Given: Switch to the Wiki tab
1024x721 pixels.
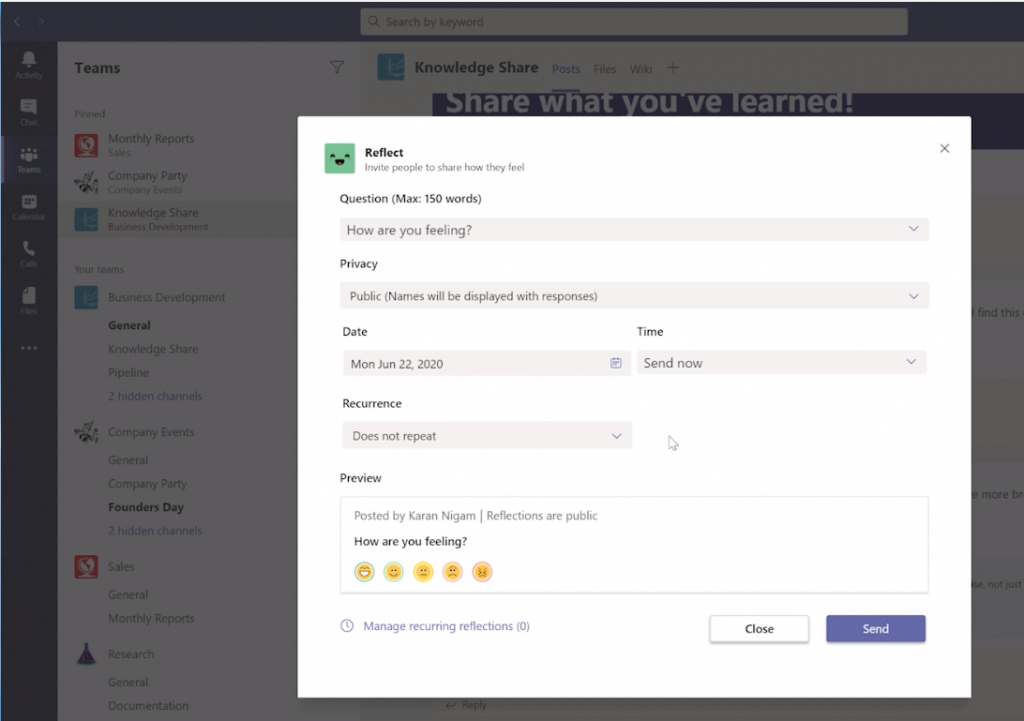Looking at the screenshot, I should tap(640, 69).
